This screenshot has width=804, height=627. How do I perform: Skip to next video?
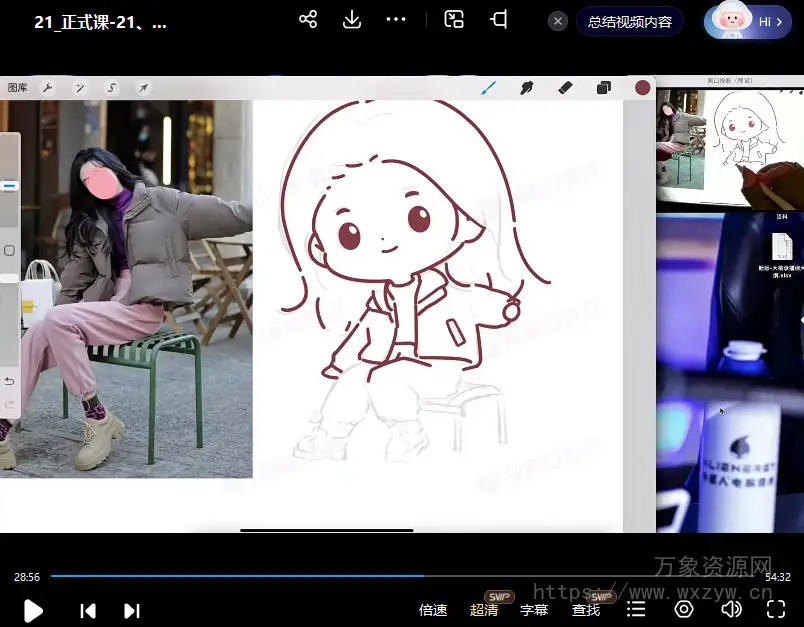tap(131, 610)
